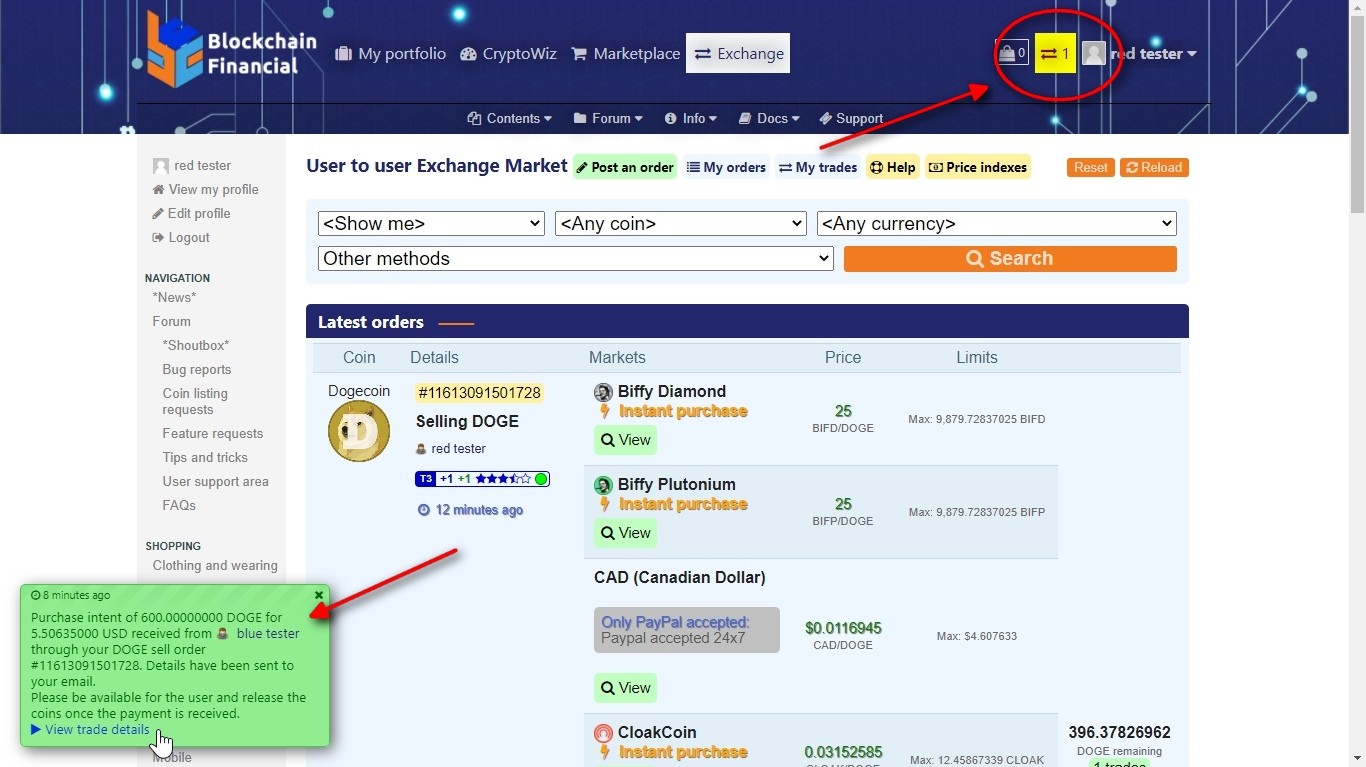Click the Post an order button
Viewport: 1366px width, 767px height.
point(624,168)
